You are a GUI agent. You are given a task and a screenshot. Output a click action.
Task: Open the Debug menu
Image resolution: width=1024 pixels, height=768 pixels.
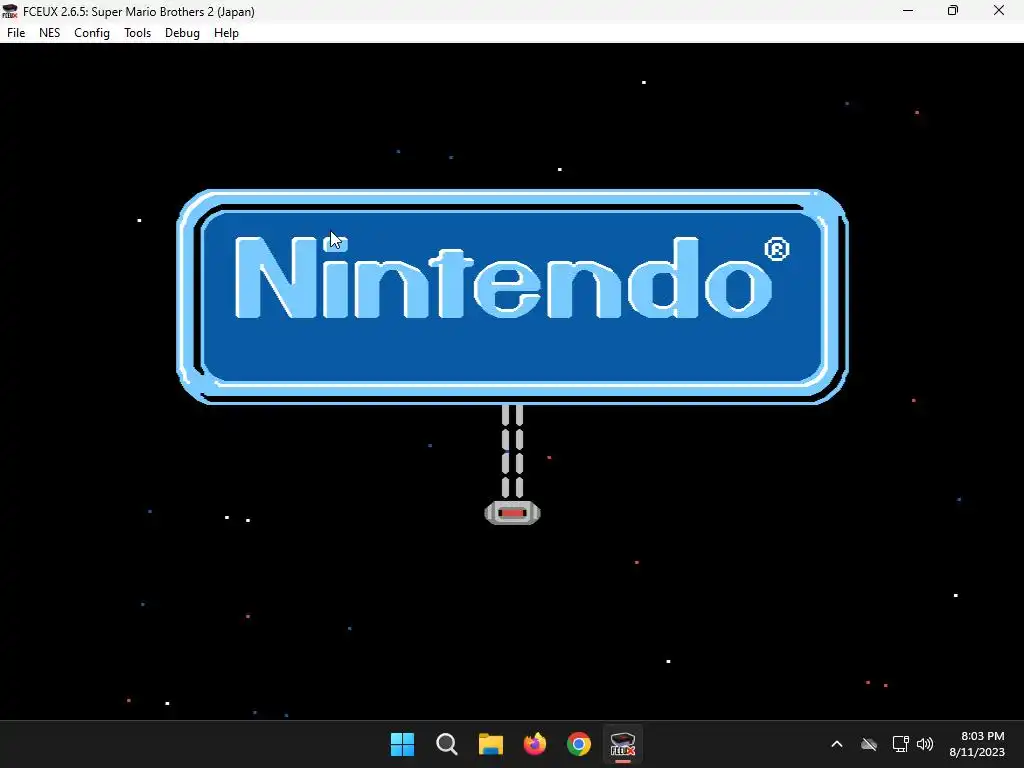pos(182,33)
